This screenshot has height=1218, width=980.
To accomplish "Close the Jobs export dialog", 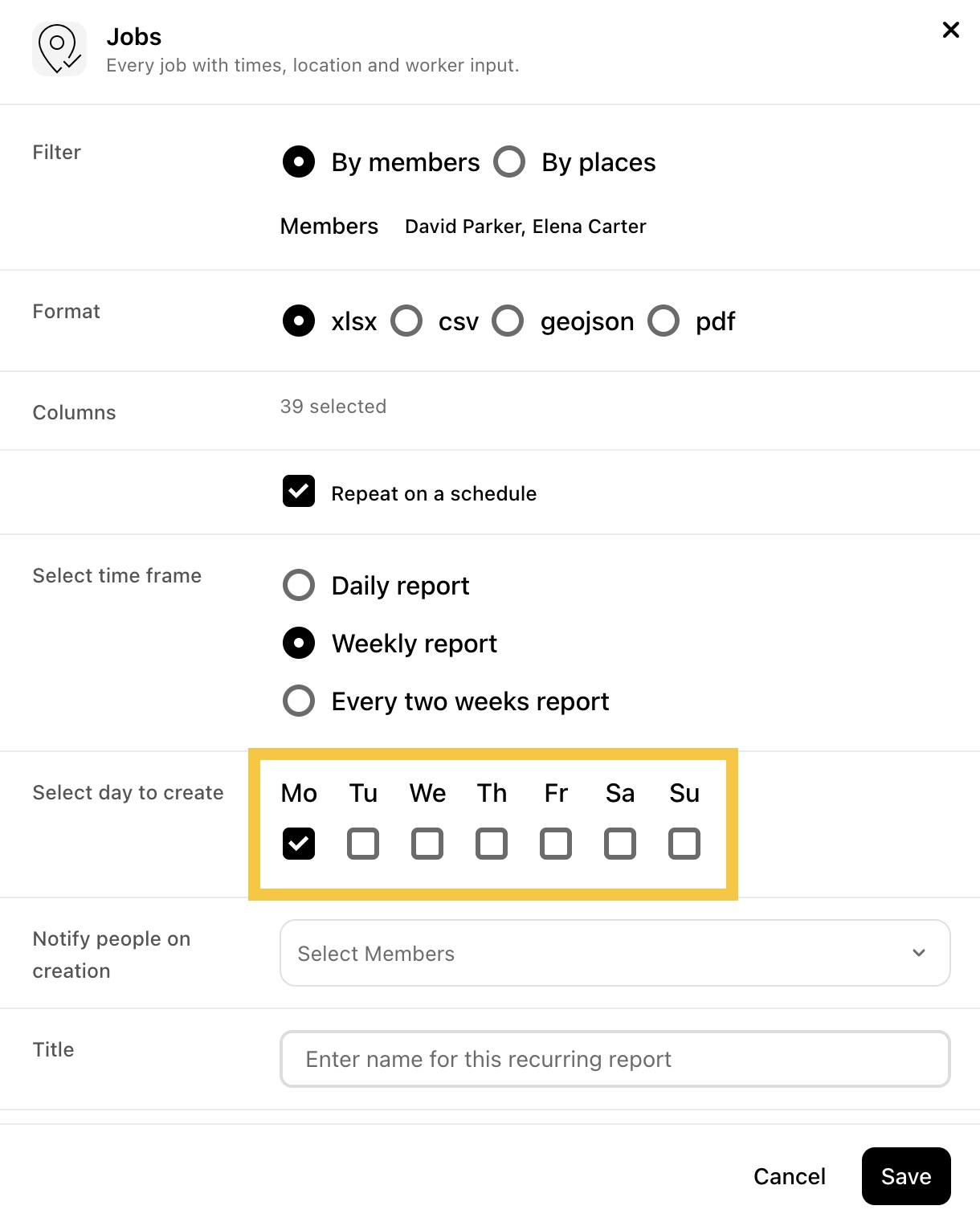I will coord(950,30).
